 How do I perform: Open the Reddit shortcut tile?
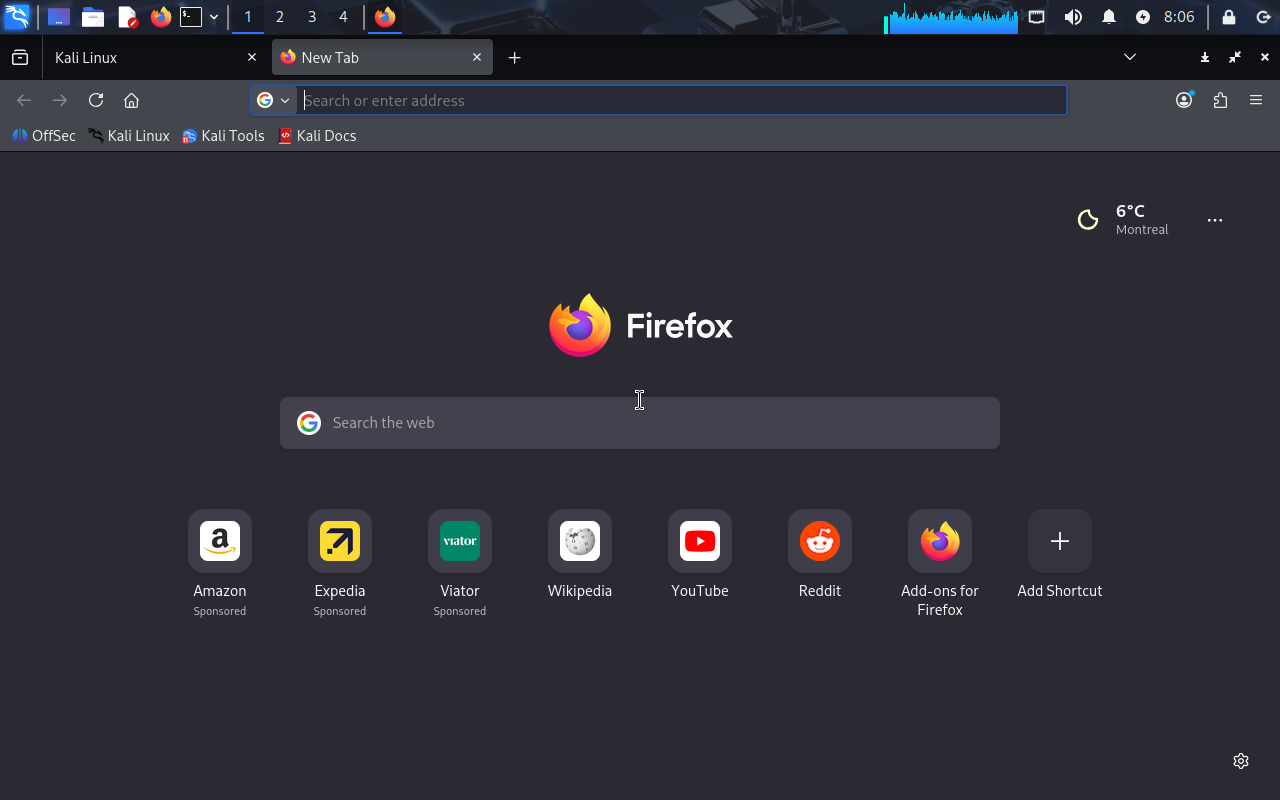(820, 541)
